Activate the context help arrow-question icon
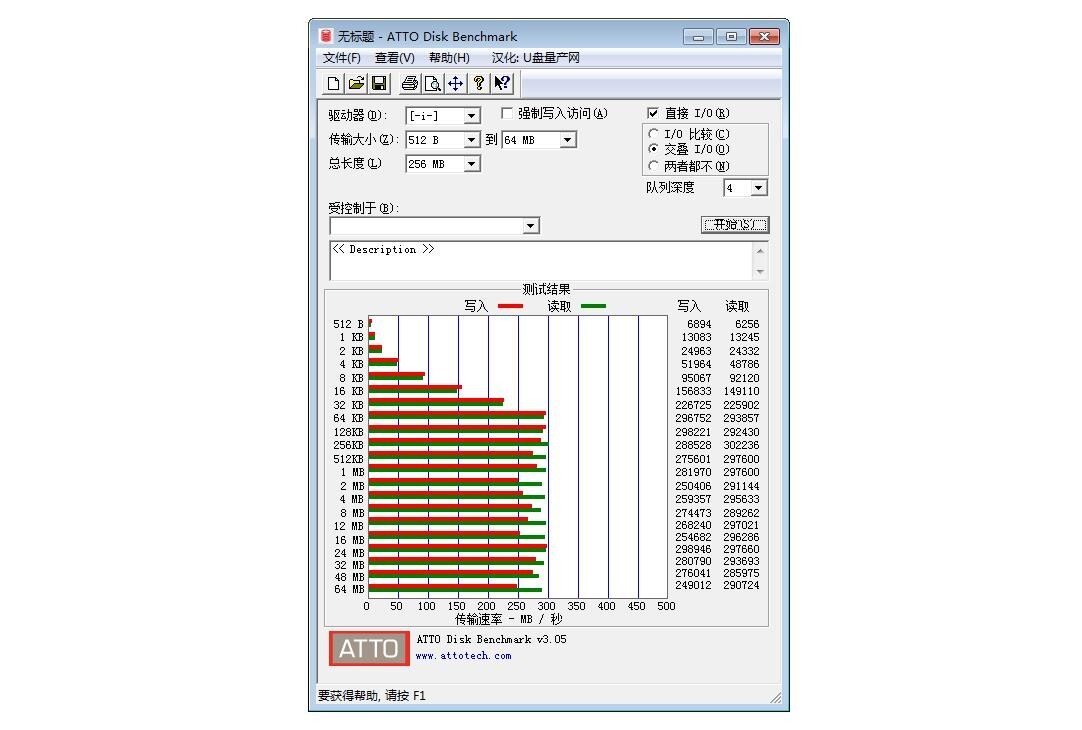 coord(502,83)
